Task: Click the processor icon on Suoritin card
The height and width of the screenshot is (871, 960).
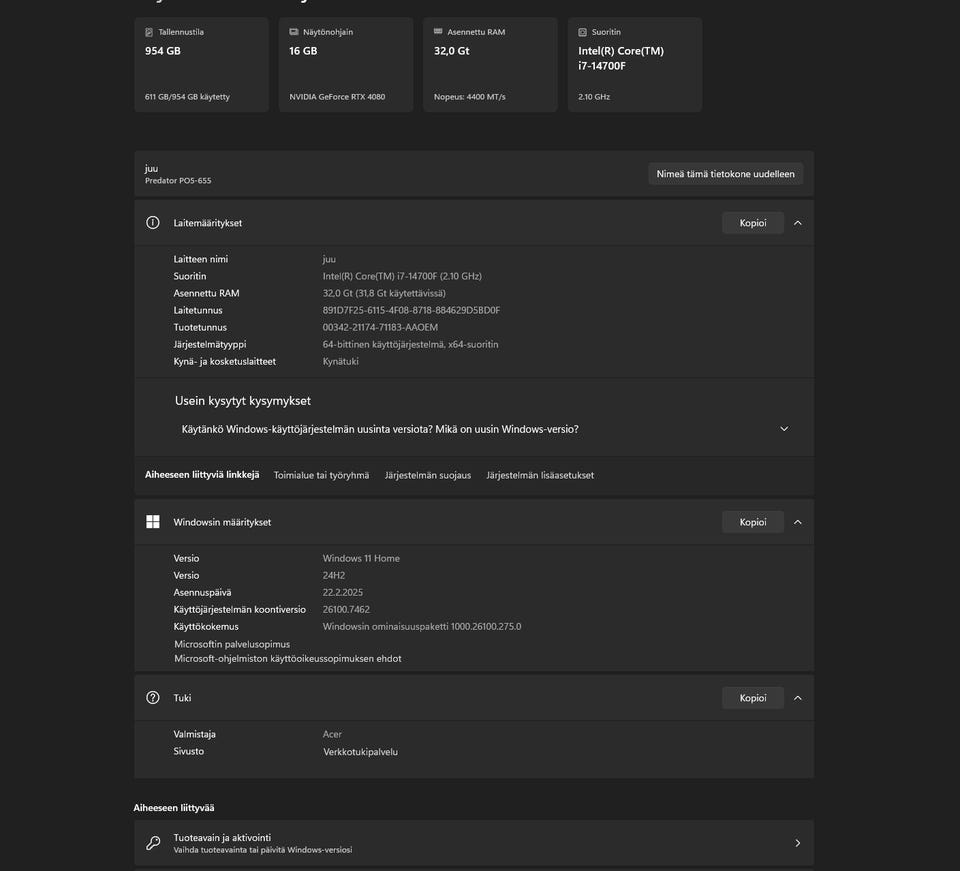Action: [583, 32]
